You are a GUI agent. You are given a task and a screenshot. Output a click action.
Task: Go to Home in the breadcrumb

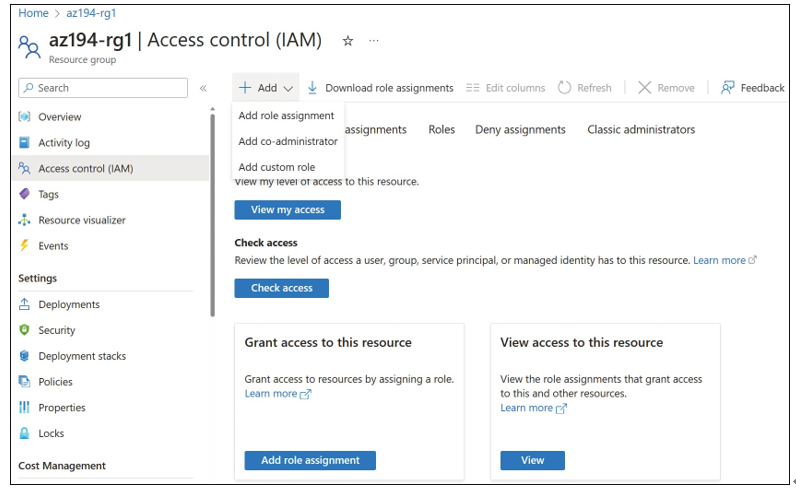click(34, 13)
